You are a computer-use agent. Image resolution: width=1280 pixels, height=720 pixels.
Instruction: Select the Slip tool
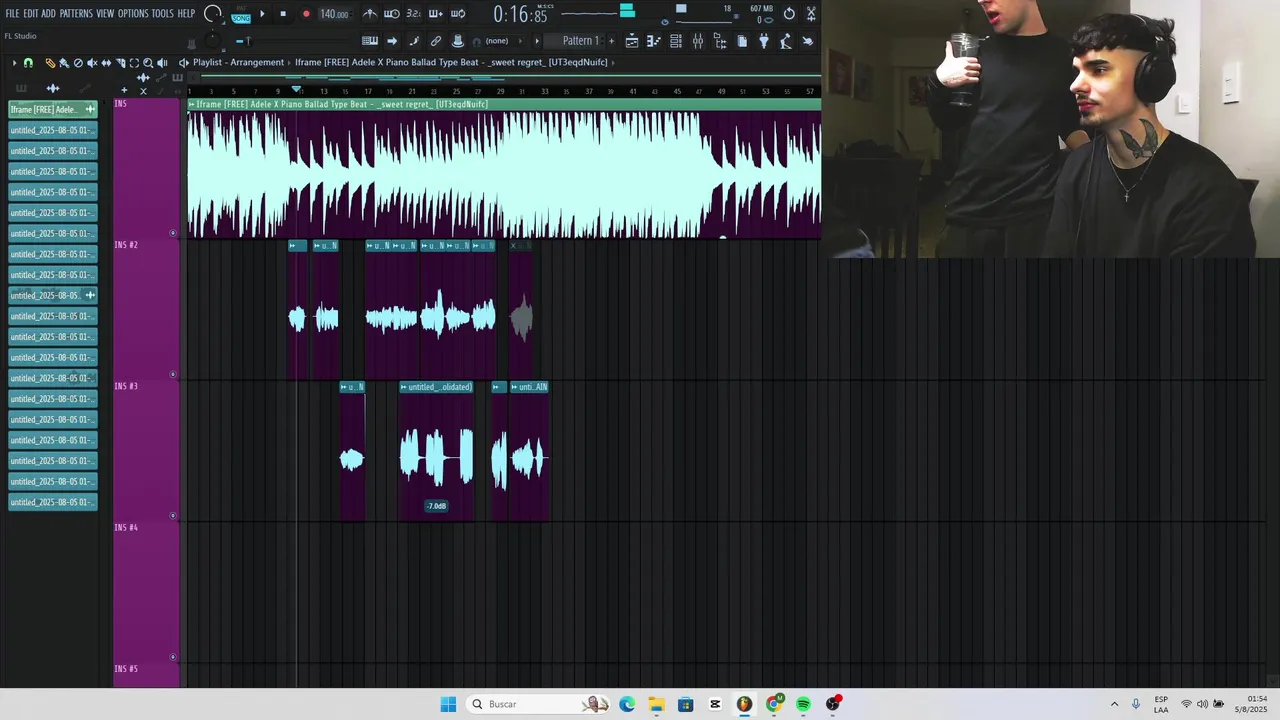(x=106, y=63)
